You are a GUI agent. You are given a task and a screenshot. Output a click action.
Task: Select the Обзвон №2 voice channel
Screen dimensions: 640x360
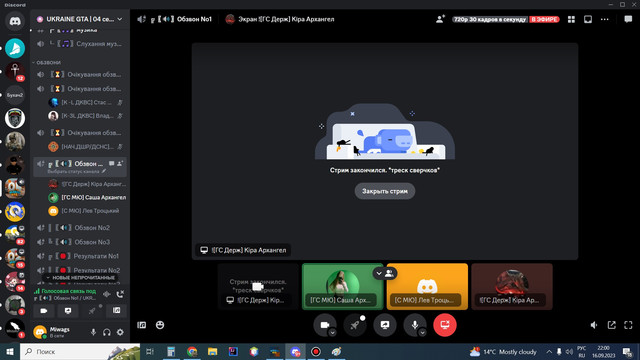[x=81, y=228]
